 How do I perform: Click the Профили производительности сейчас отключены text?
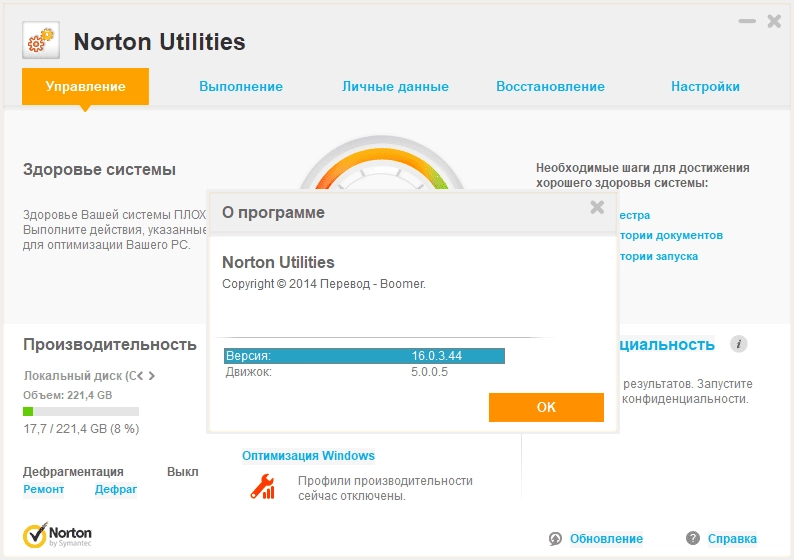(x=385, y=488)
